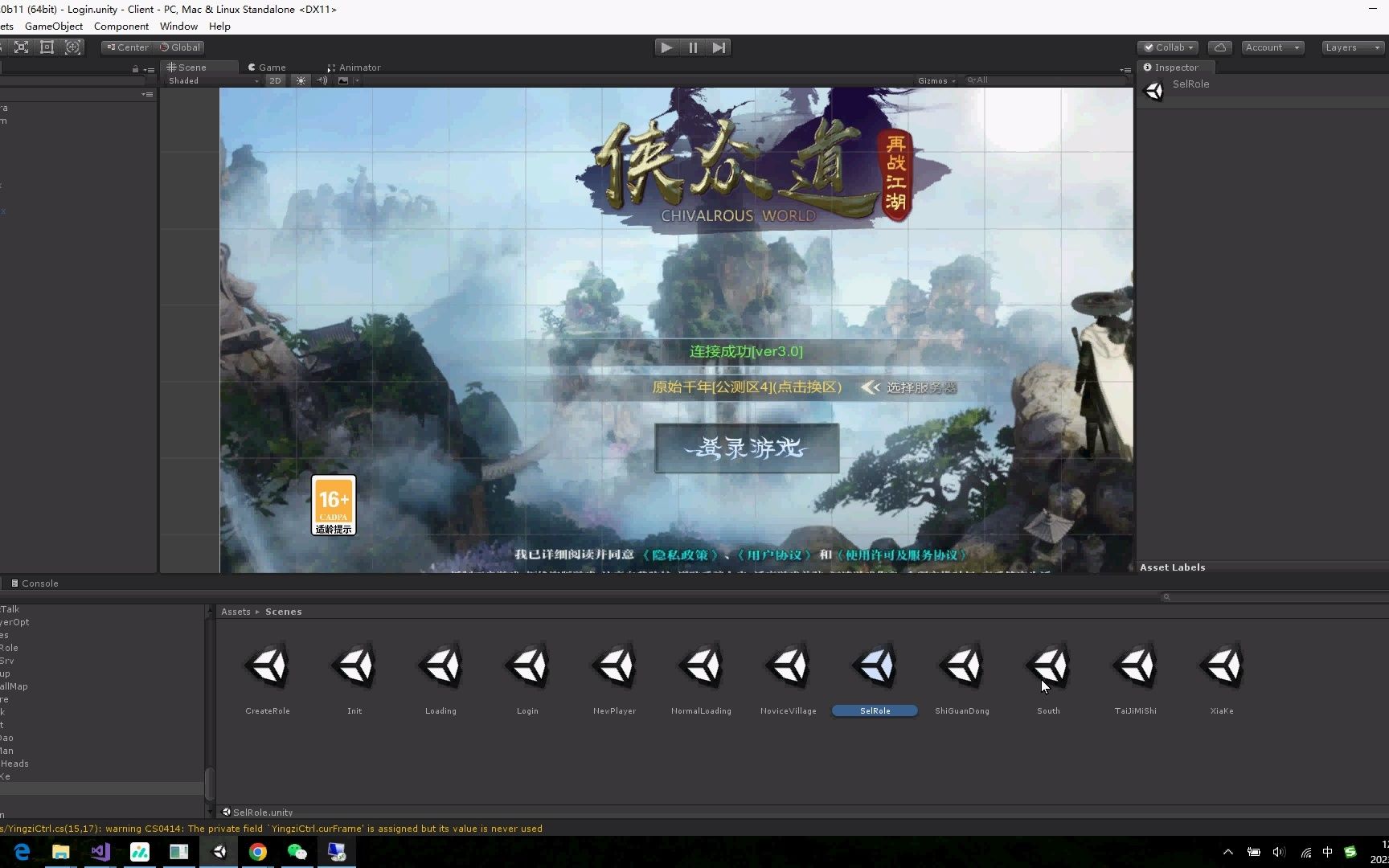Toggle scene effects image icon

click(x=343, y=80)
